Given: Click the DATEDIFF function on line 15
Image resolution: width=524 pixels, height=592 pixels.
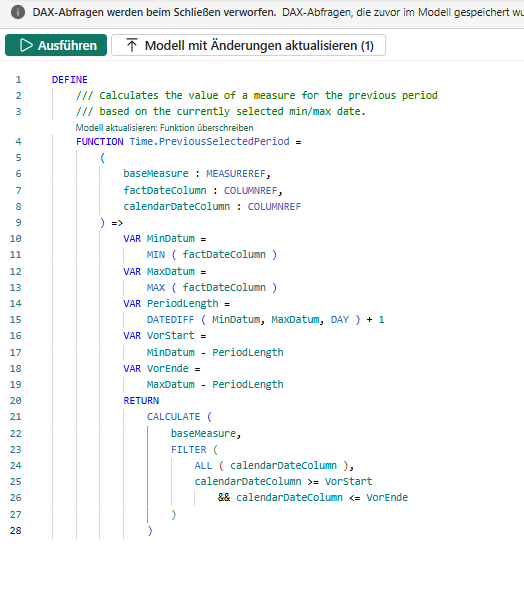Looking at the screenshot, I should pyautogui.click(x=170, y=320).
